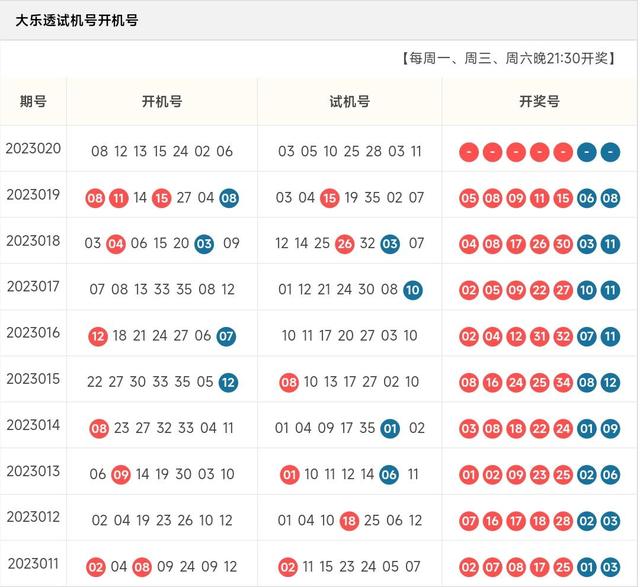Click red ball 23 in 2023013 开奖号

(540, 475)
